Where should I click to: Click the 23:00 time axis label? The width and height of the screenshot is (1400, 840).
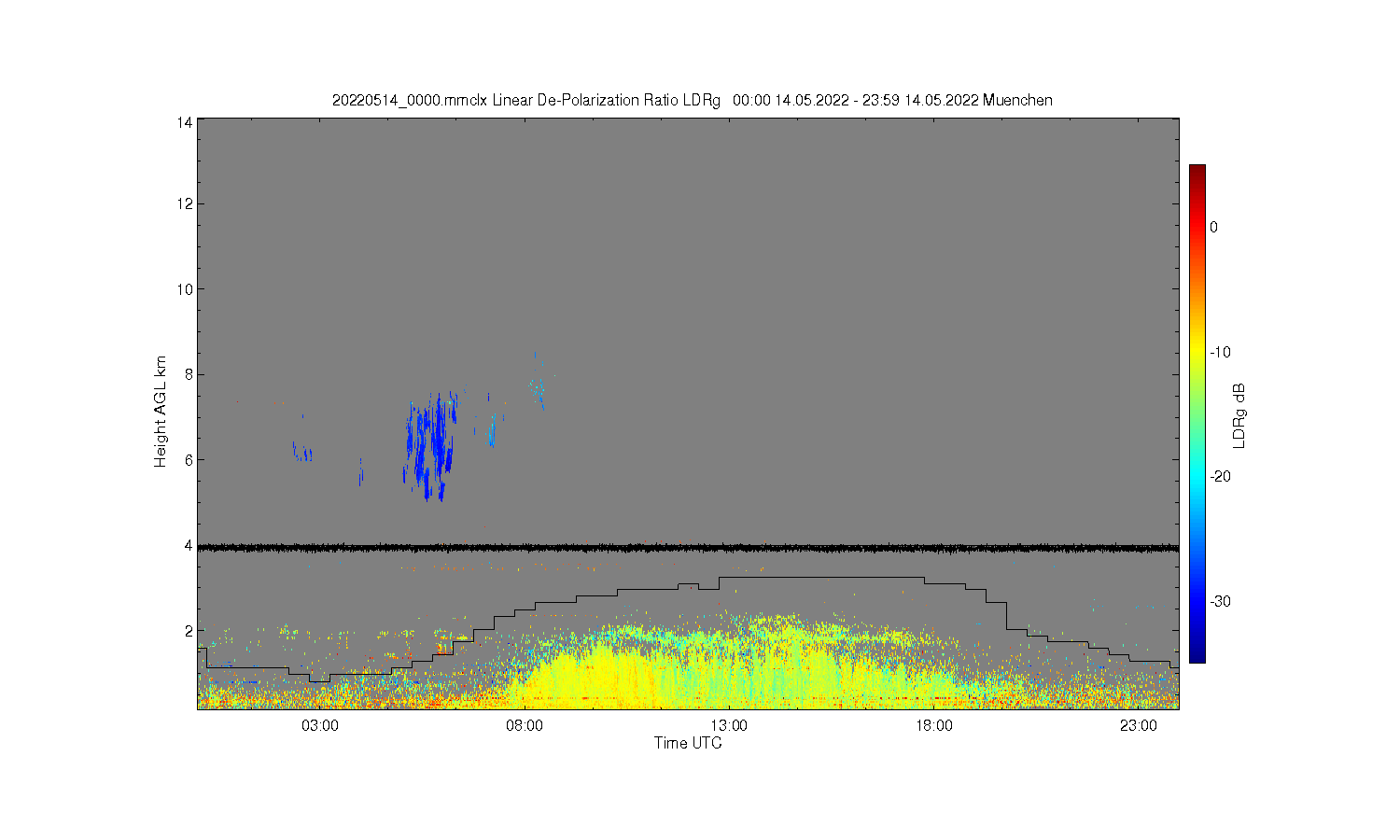pos(1138,726)
